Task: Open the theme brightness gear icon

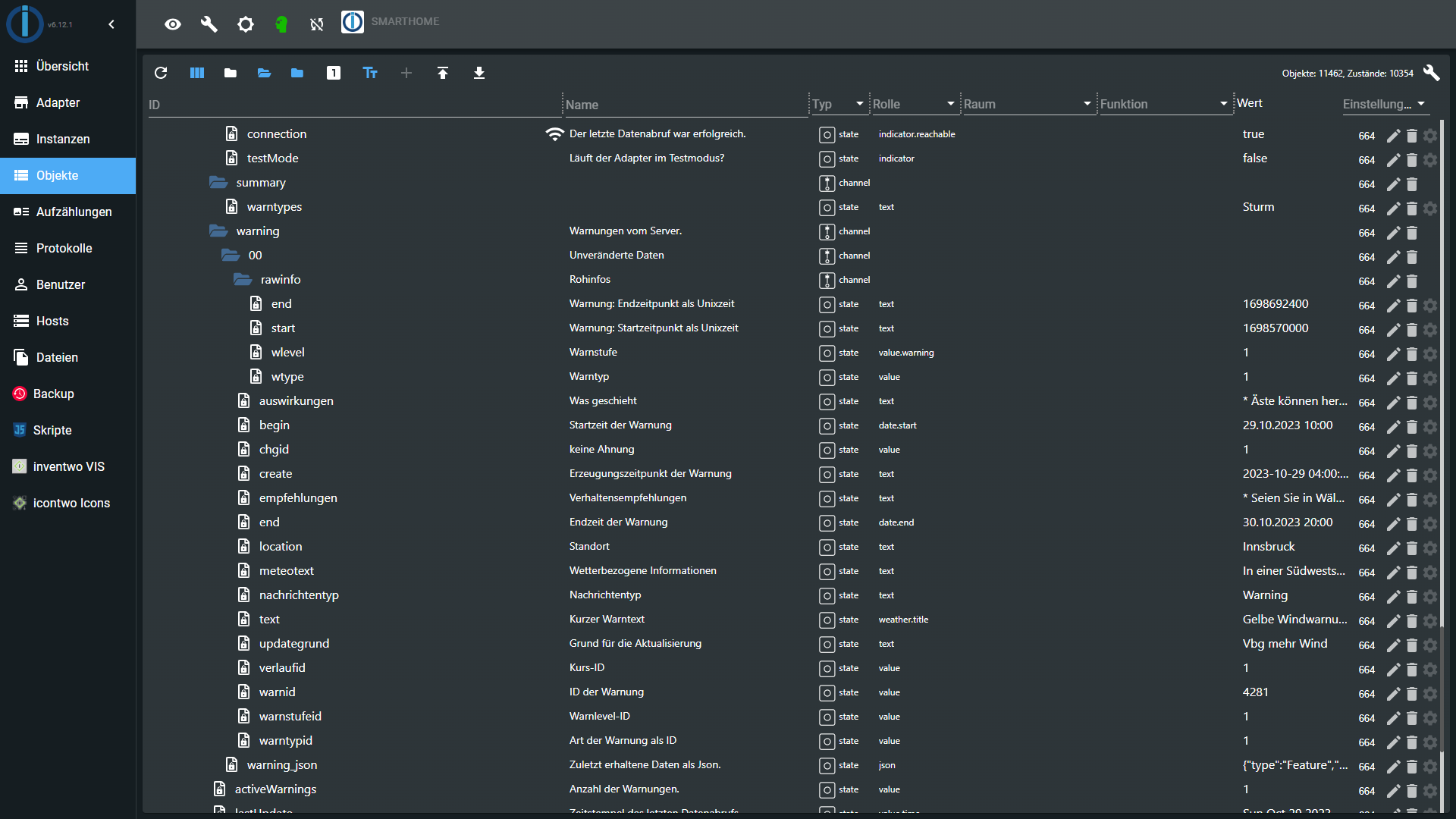Action: click(x=246, y=24)
